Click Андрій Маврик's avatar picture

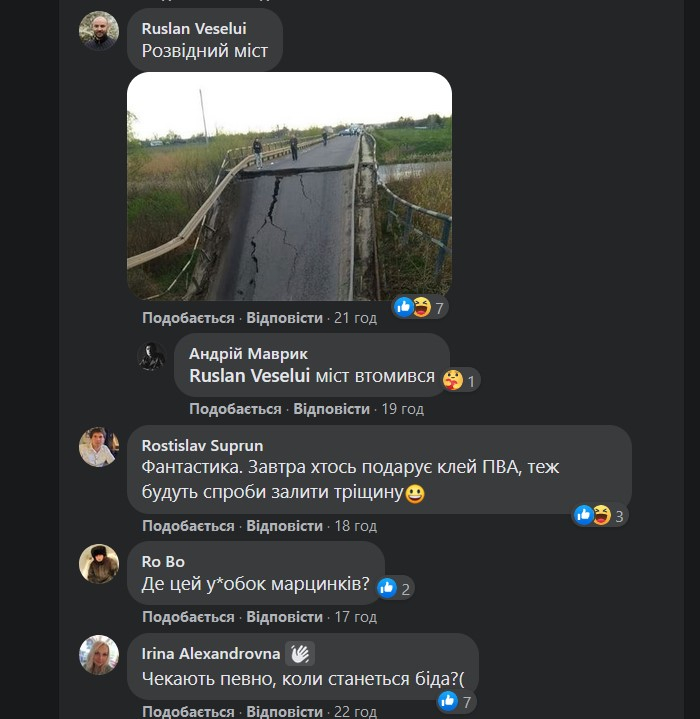(151, 357)
